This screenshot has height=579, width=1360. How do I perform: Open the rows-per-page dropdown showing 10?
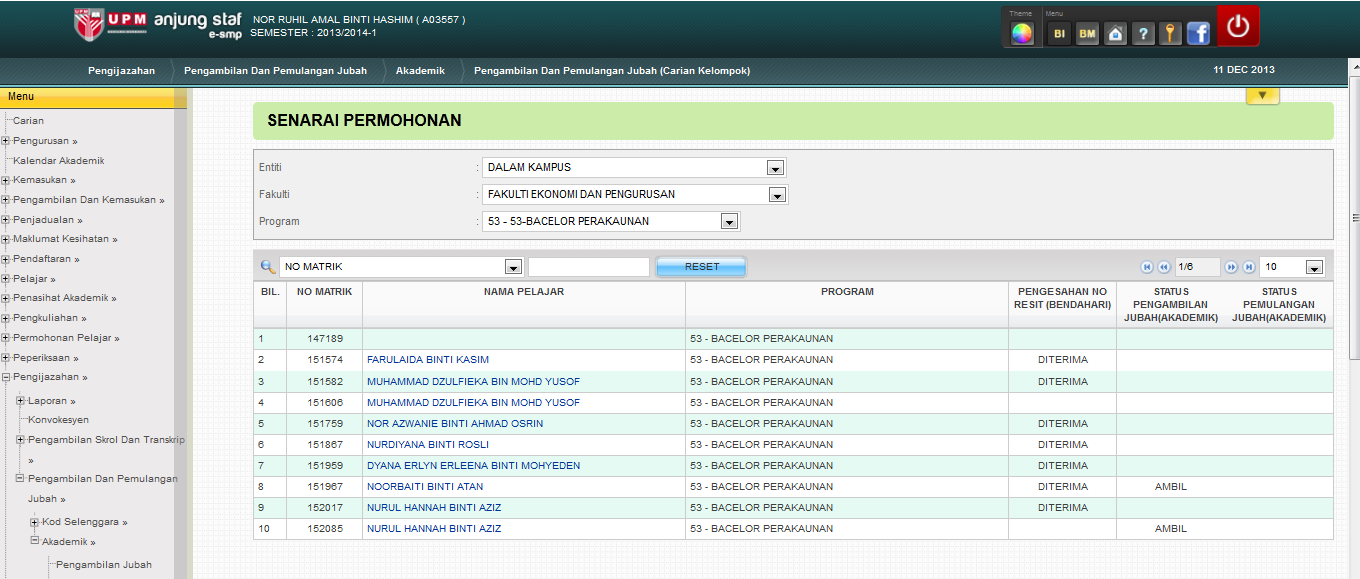click(1292, 267)
